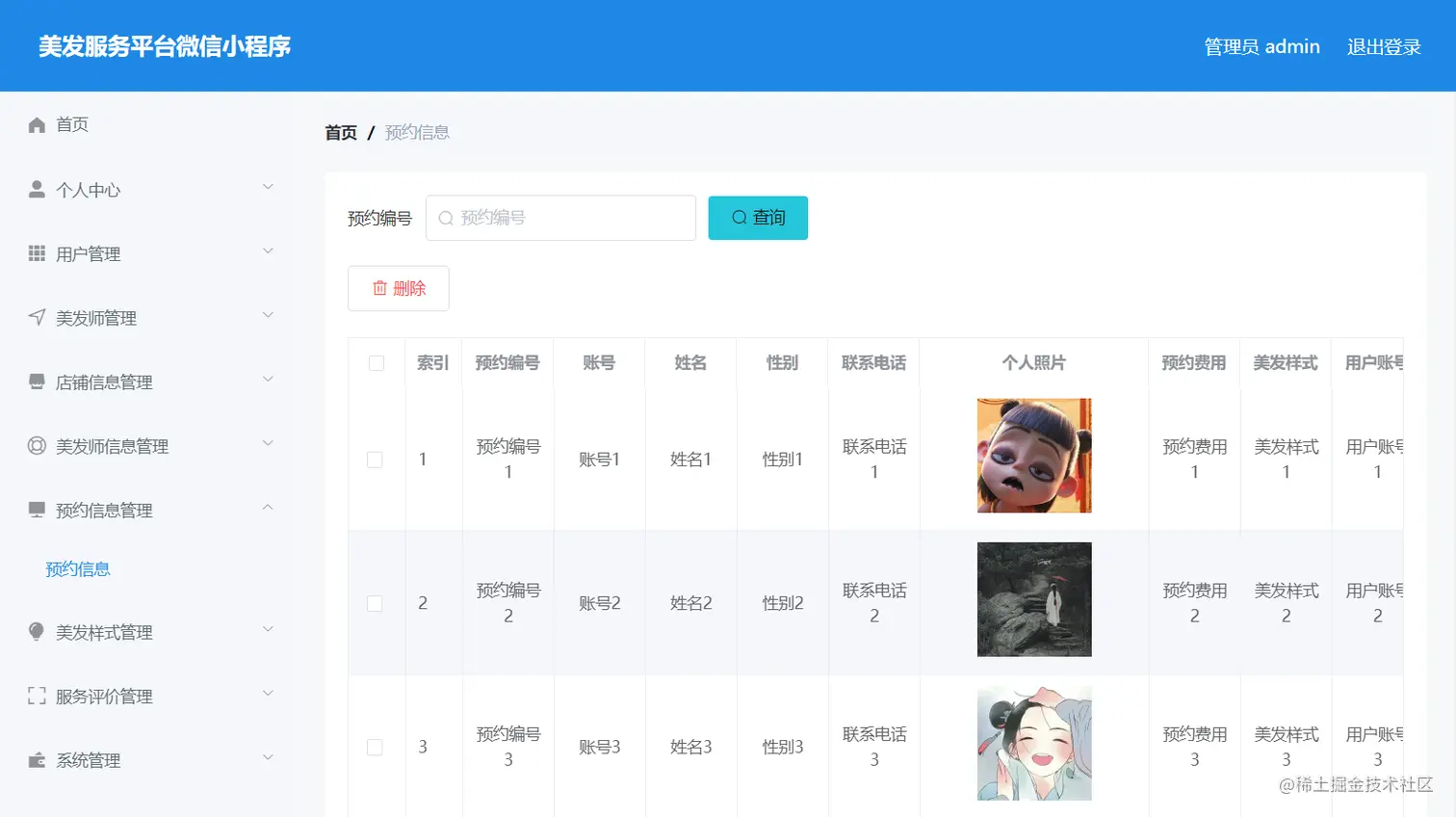Expand the 美发样式管理 chevron

click(269, 629)
